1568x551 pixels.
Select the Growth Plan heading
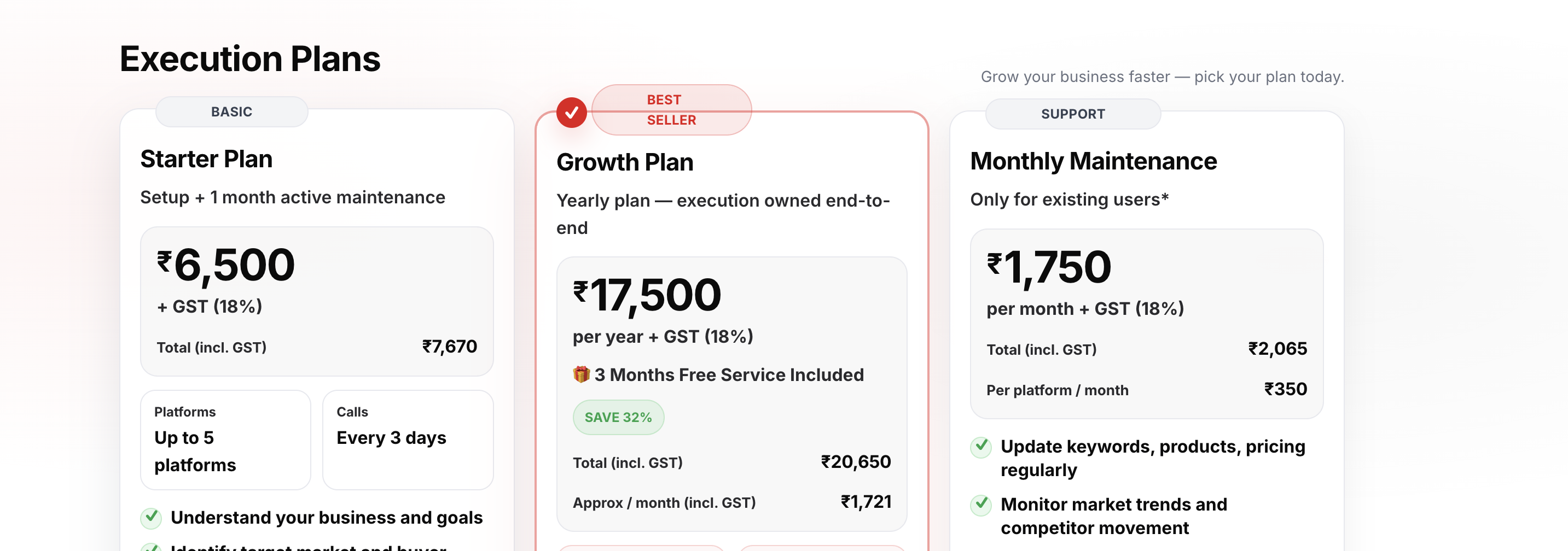coord(625,162)
